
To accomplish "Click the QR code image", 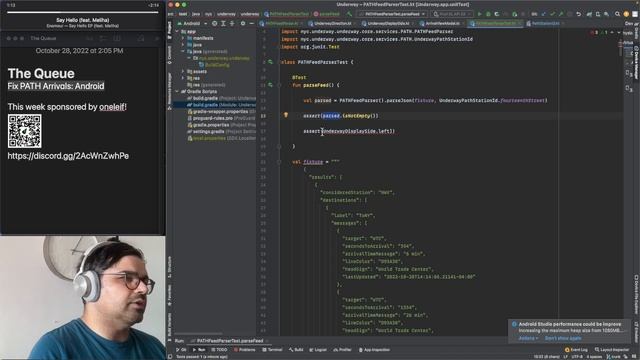I will [24, 131].
